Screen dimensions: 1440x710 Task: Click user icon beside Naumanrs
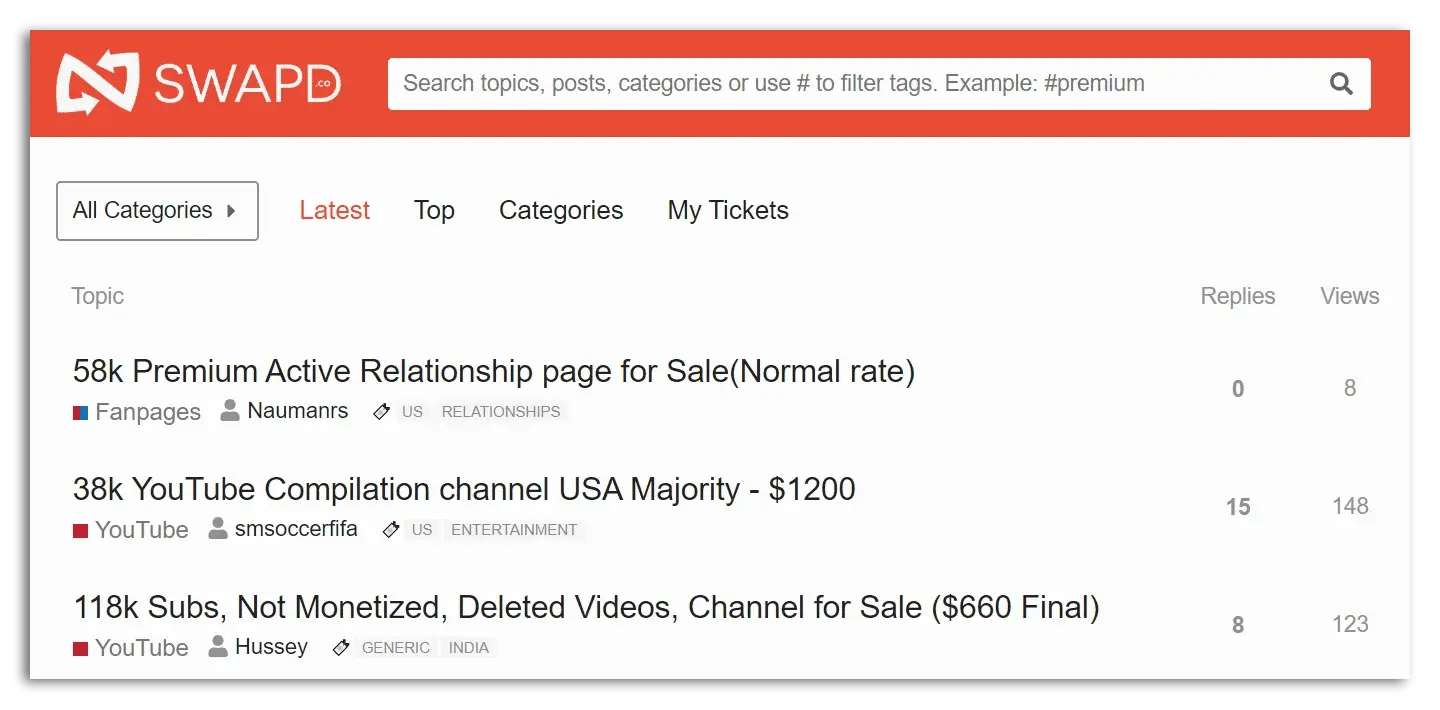(x=230, y=411)
